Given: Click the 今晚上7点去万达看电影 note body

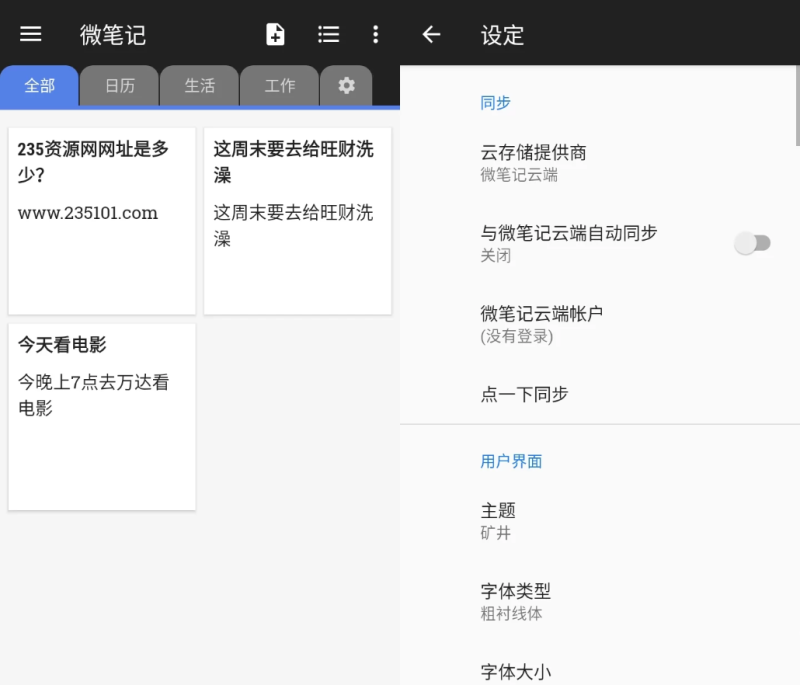Looking at the screenshot, I should click(x=93, y=395).
